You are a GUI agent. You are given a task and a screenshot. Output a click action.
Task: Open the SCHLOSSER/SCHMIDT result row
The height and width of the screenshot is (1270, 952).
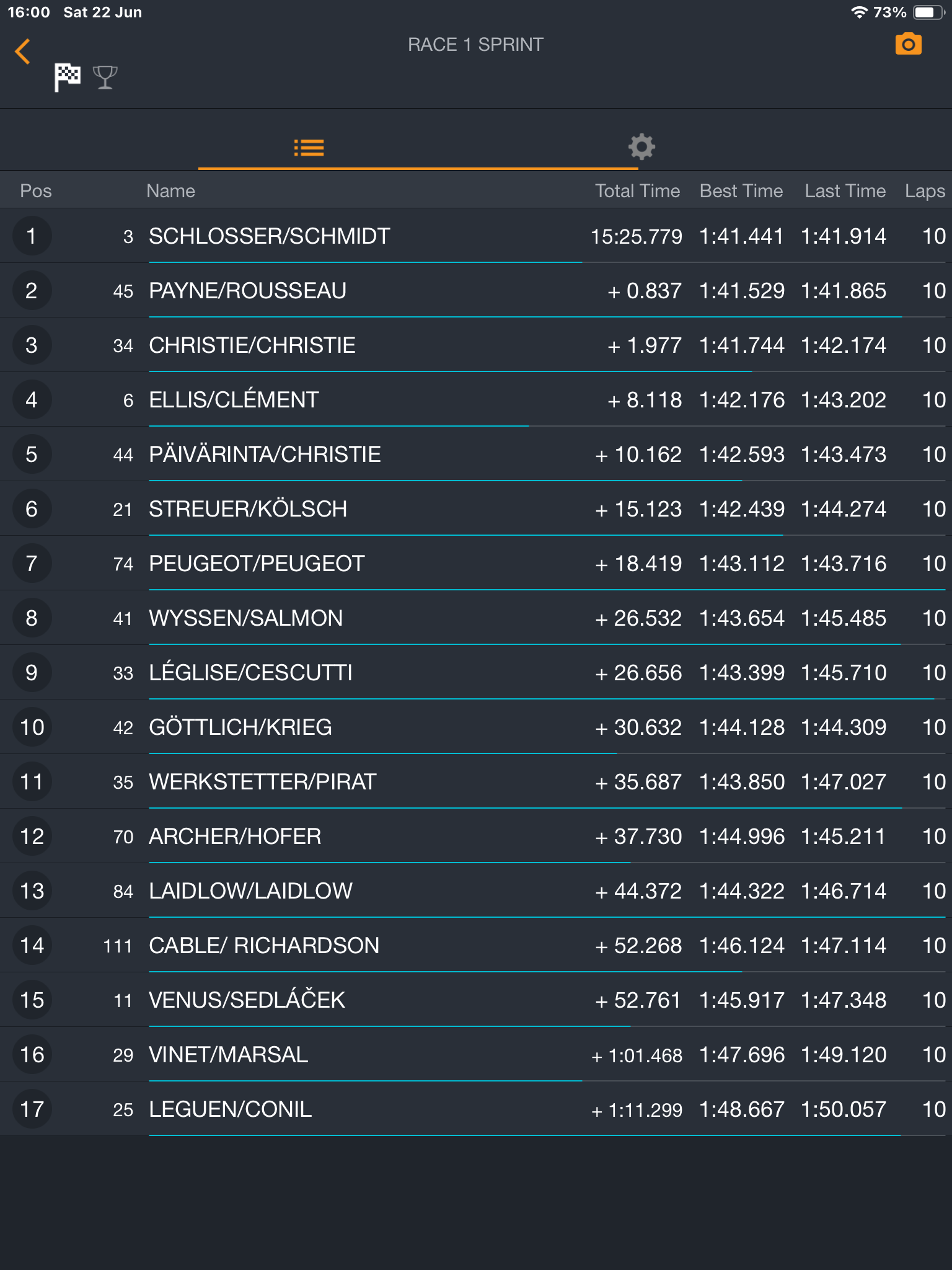(476, 236)
